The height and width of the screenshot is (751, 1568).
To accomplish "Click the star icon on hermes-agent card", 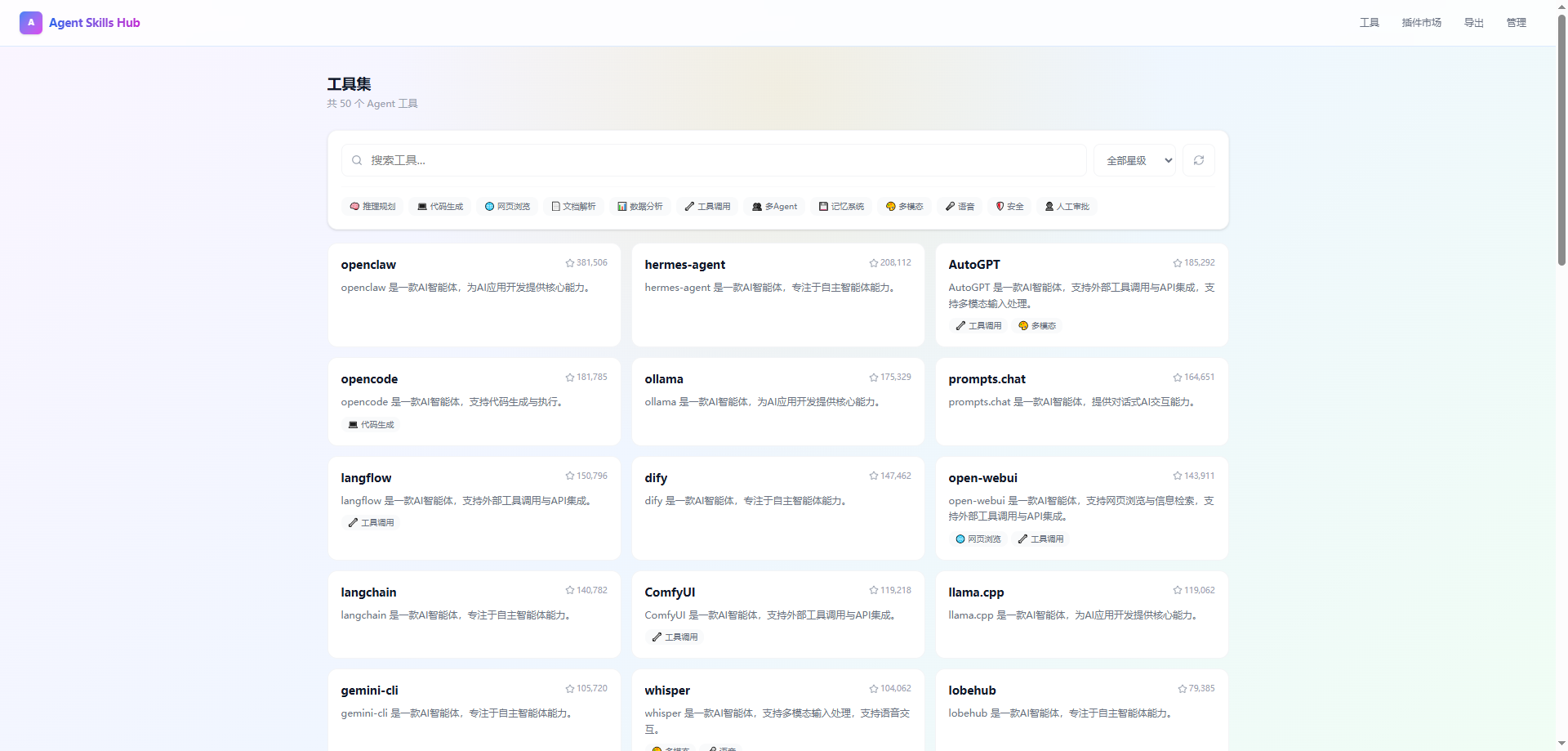I will (874, 263).
